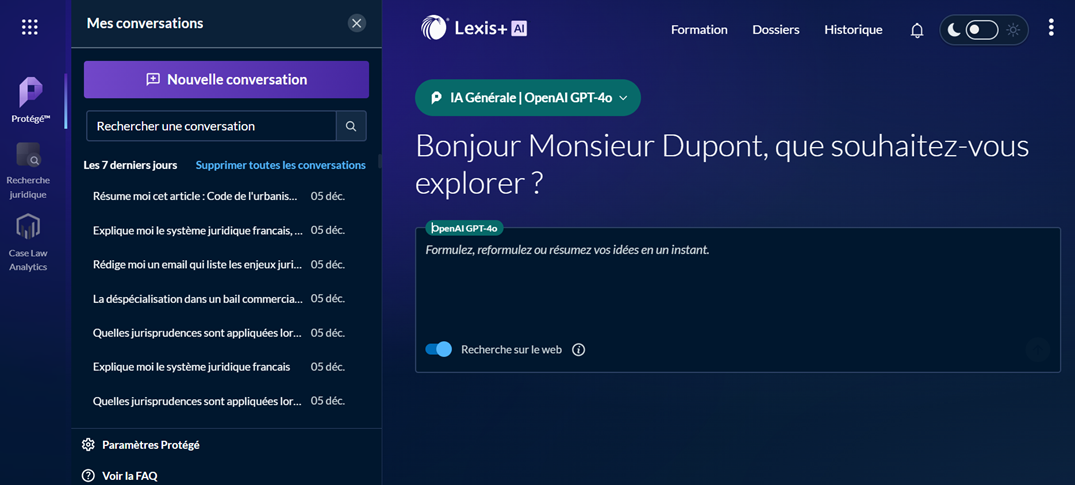Open Recherche juridique in sidebar
This screenshot has height=485, width=1075.
pyautogui.click(x=28, y=170)
